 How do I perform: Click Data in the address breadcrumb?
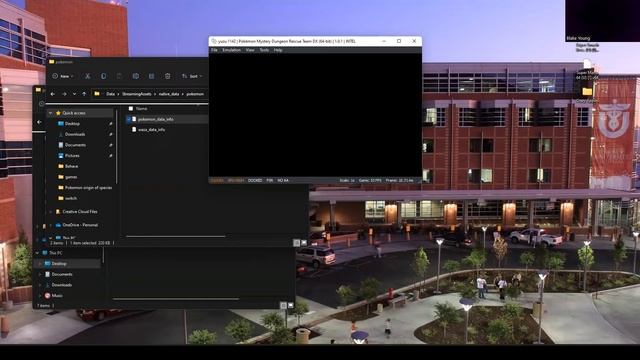tap(110, 94)
